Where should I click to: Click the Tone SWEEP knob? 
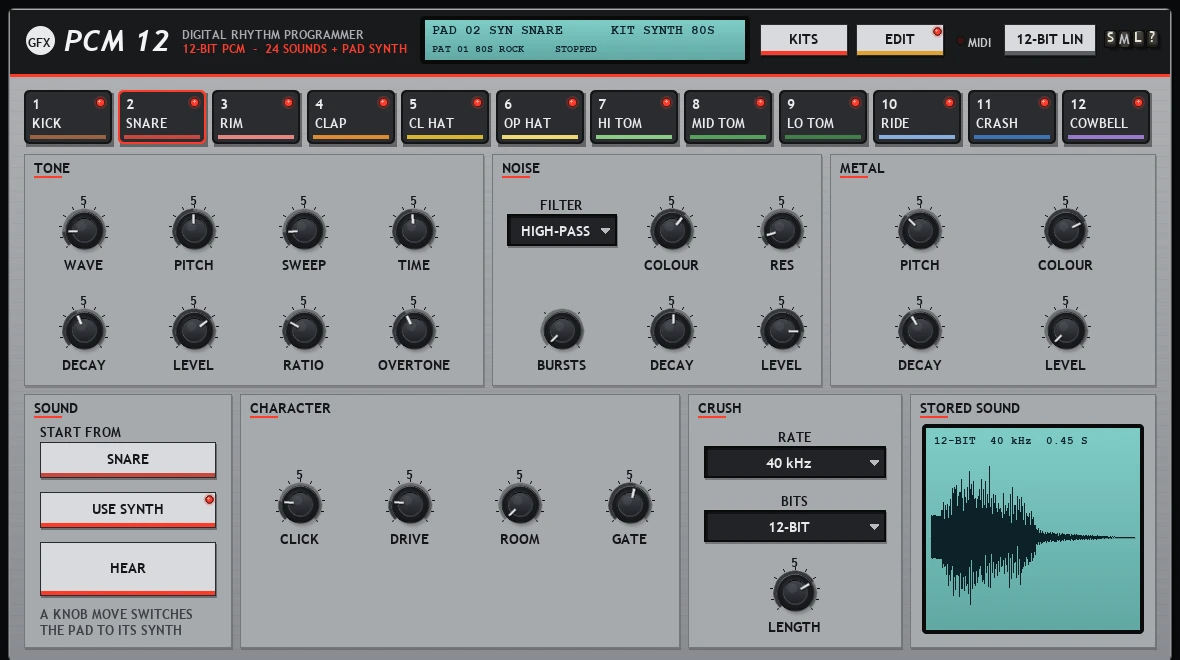(x=303, y=230)
